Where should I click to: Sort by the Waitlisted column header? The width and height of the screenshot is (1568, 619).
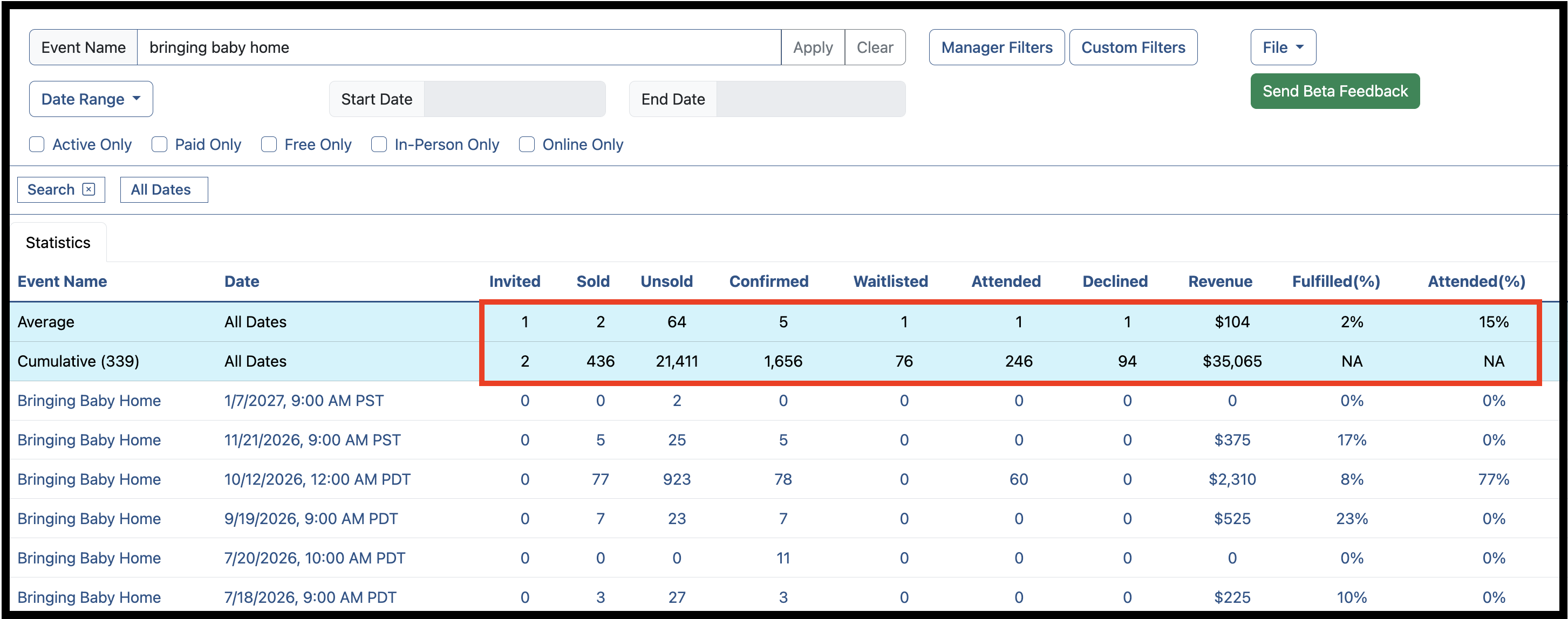[890, 281]
